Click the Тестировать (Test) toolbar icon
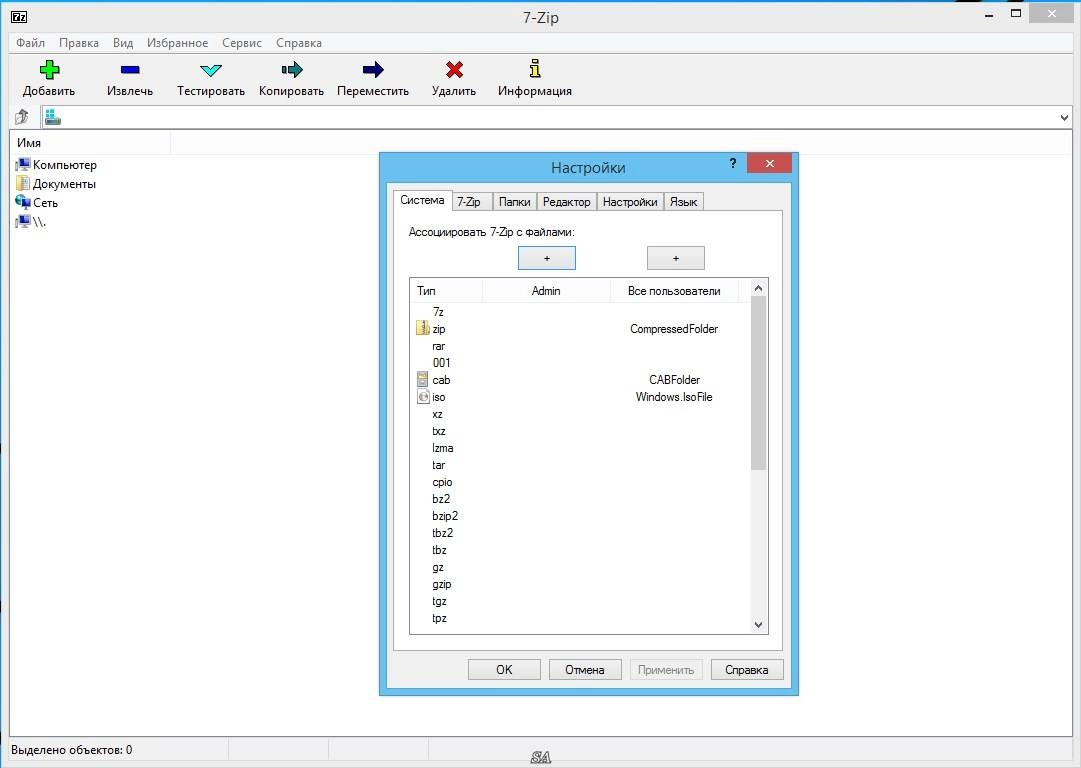Viewport: 1081px width, 768px height. click(210, 70)
